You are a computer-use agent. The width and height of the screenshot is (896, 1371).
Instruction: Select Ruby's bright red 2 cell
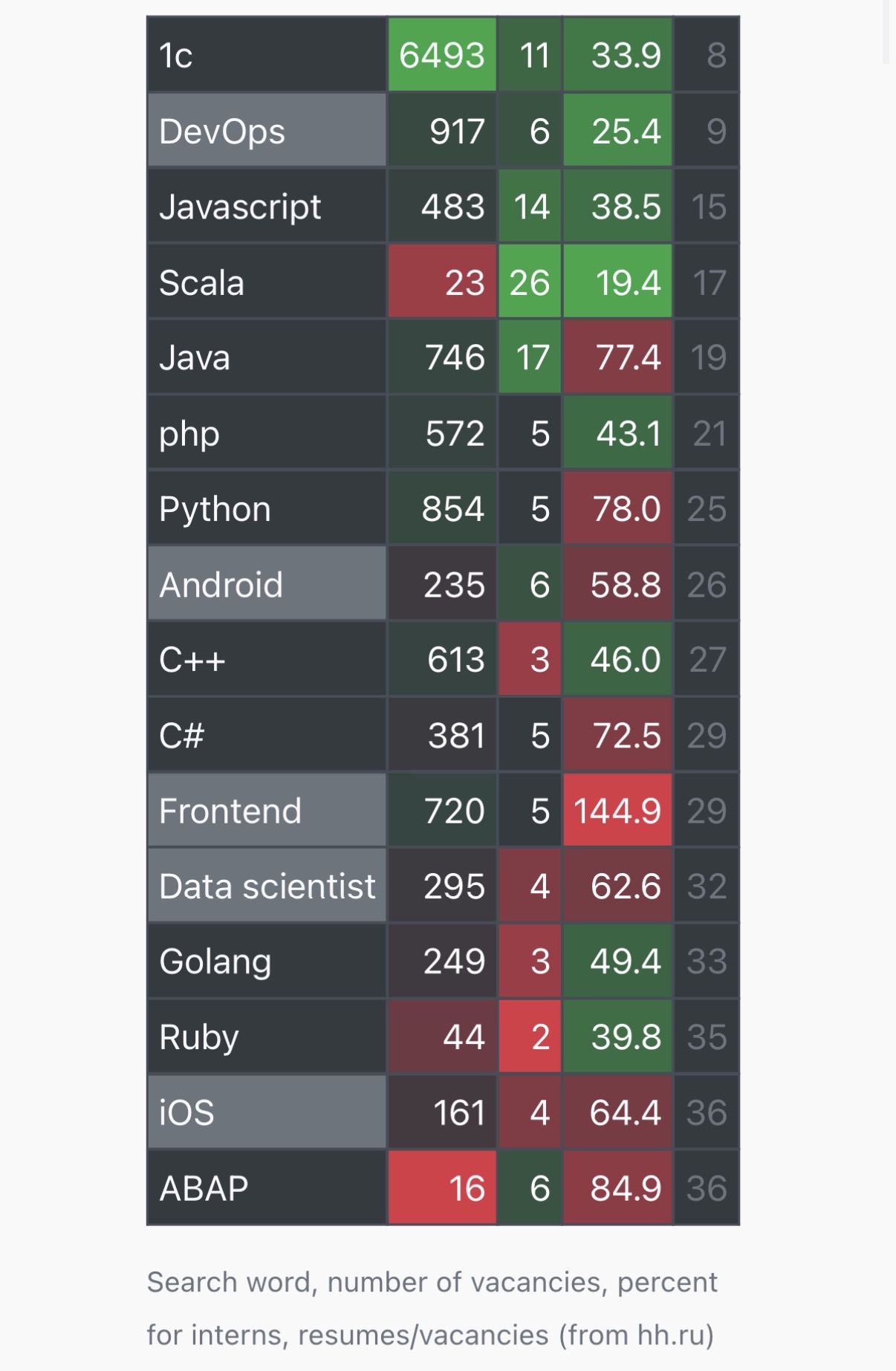tap(529, 1037)
